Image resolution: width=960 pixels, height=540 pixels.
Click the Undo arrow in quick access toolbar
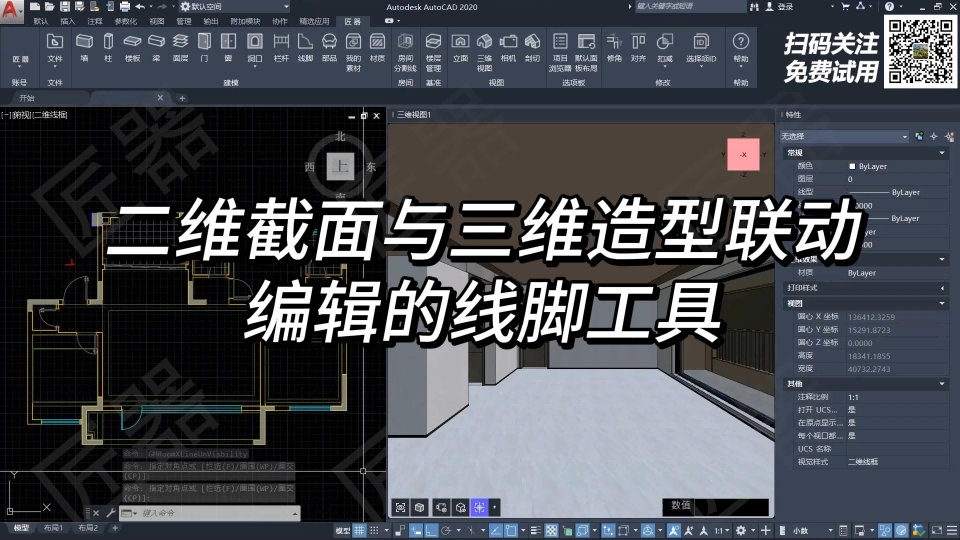(140, 7)
